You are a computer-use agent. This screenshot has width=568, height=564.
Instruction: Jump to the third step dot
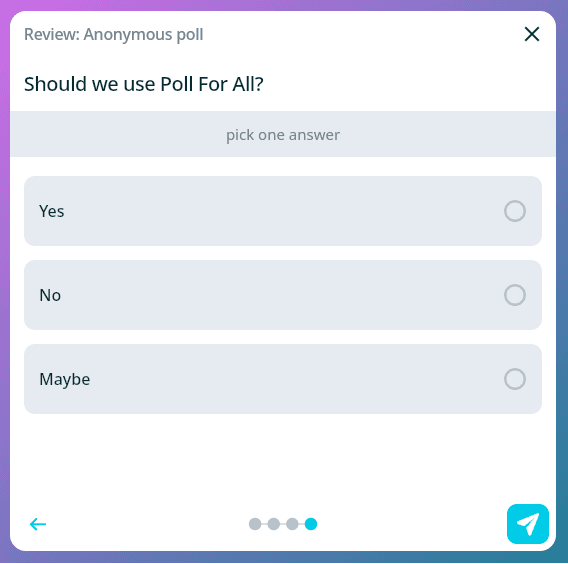point(292,524)
